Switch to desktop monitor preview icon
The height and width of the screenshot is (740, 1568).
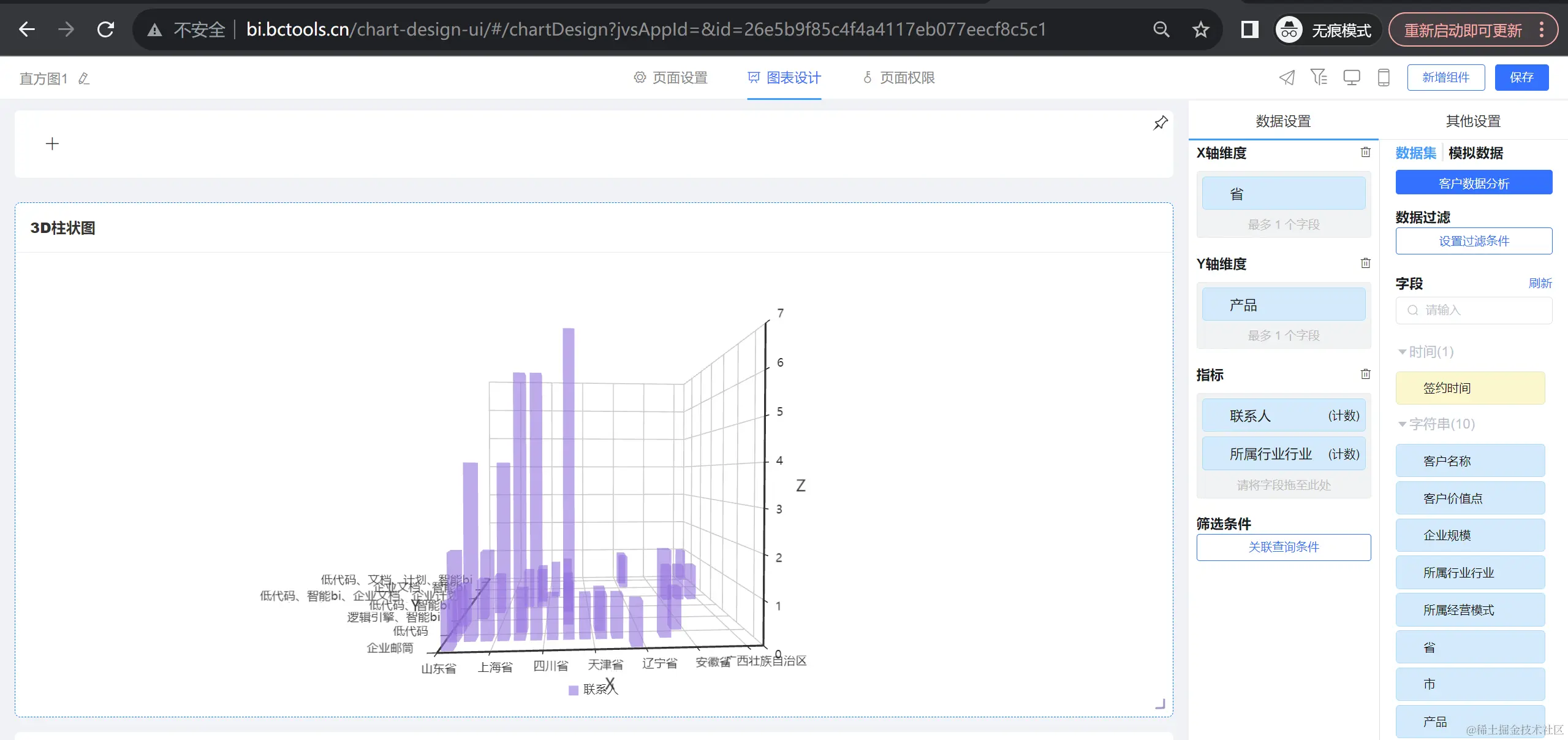(1351, 78)
